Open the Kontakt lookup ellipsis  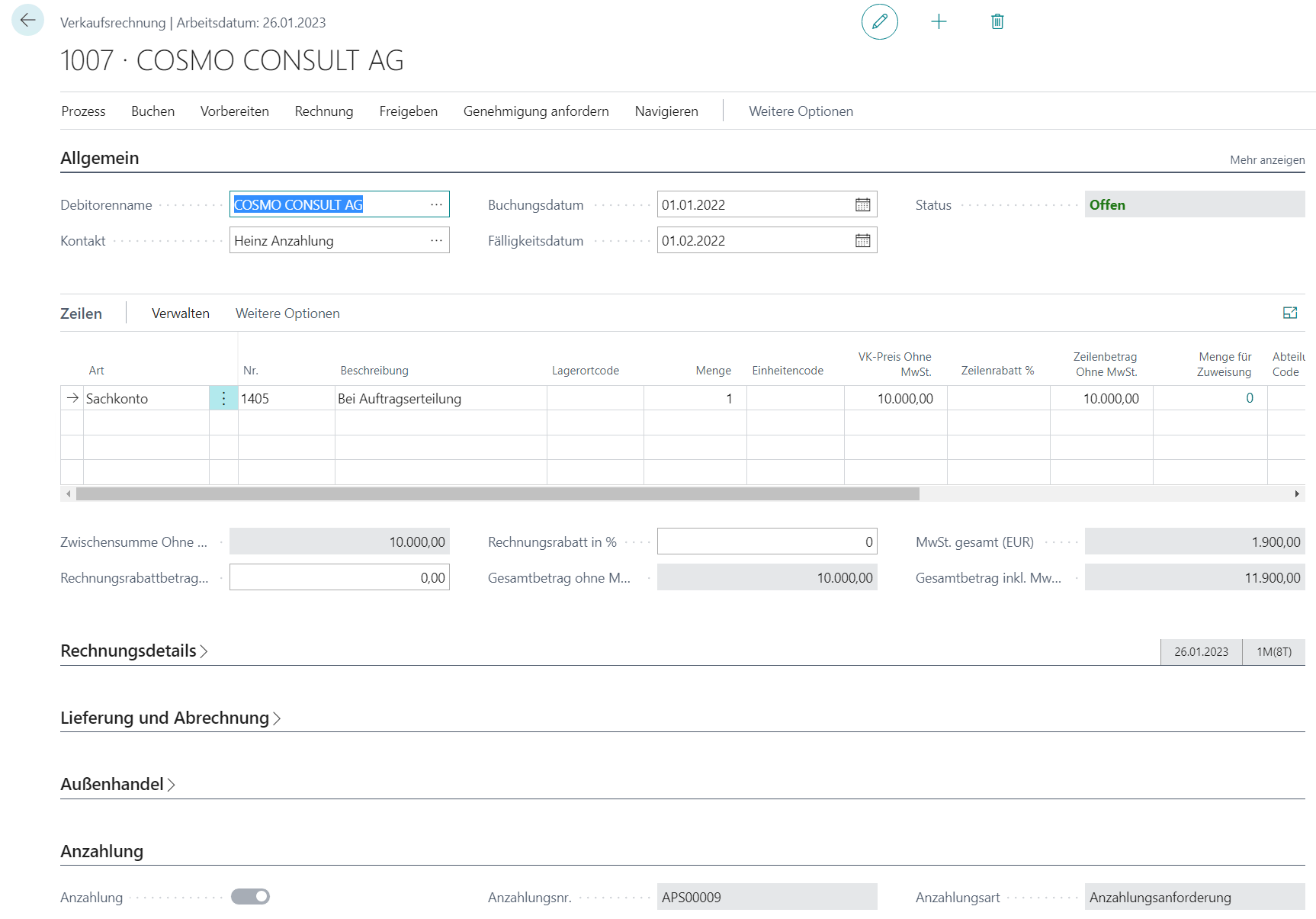436,240
